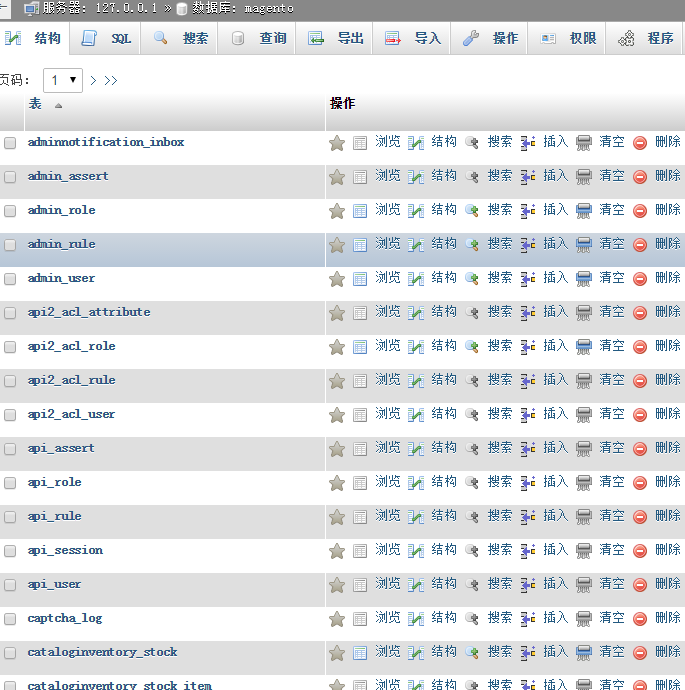The height and width of the screenshot is (690, 685).
Task: Tick the checkbox for adminnotification_inbox
Action: (x=10, y=143)
